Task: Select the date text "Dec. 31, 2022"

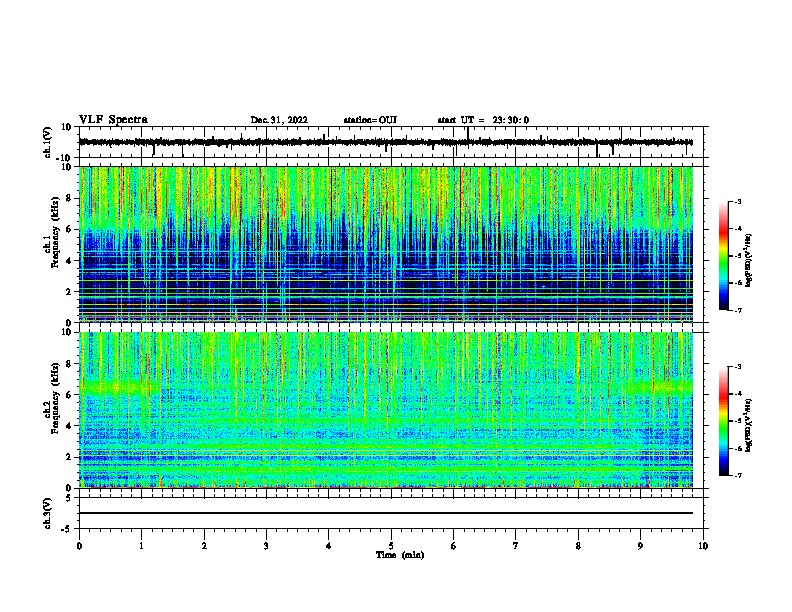Action: [x=279, y=120]
